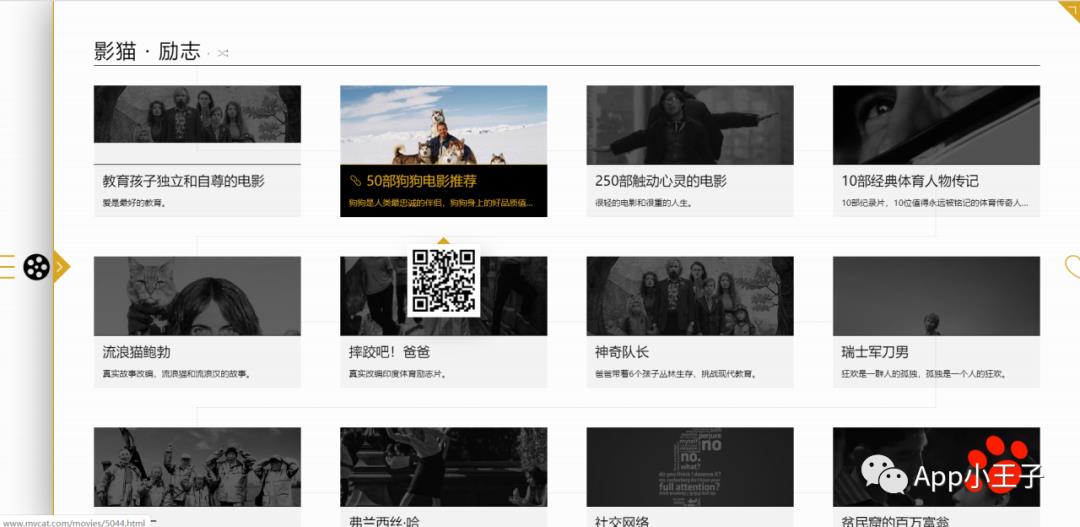Open the 50部狗狗电影推荐 list
This screenshot has width=1080, height=527.
(421, 181)
